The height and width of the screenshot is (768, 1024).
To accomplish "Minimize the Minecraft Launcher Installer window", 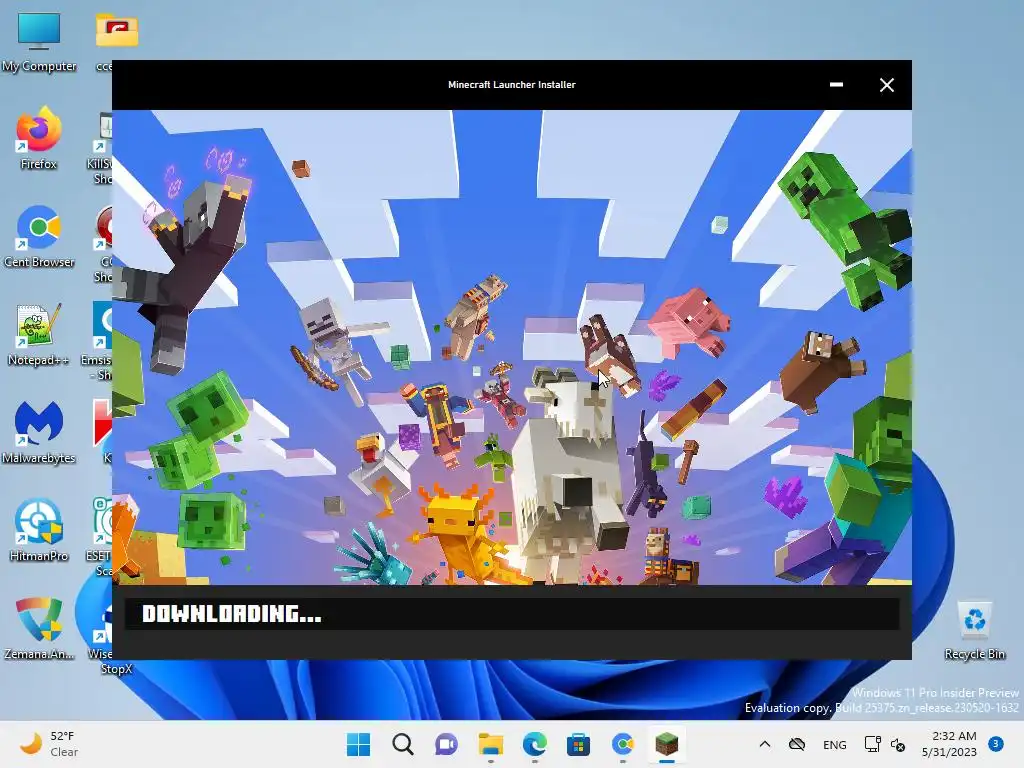I will tap(836, 84).
